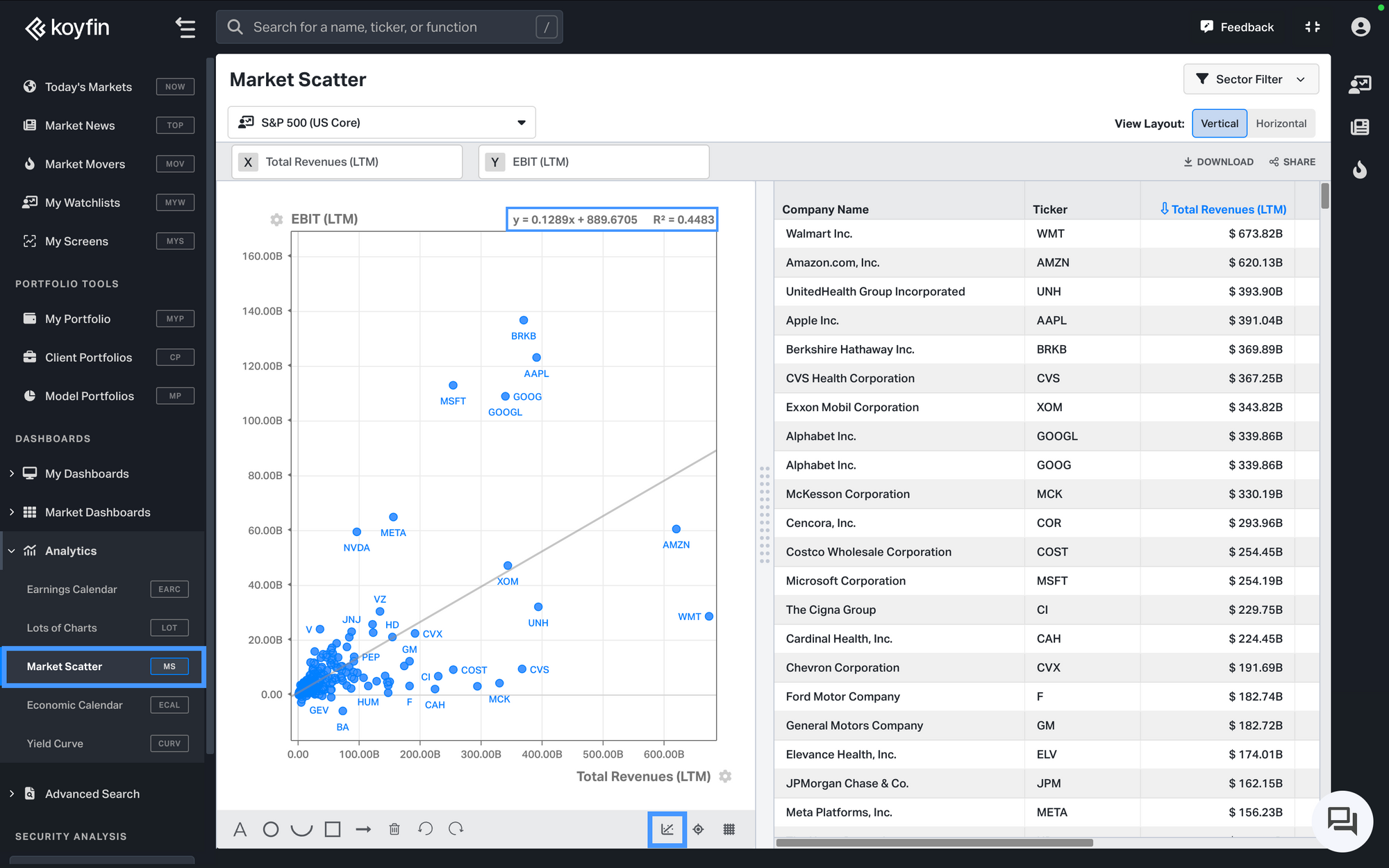Click the search field
Viewport: 1389px width, 868px height.
click(389, 27)
